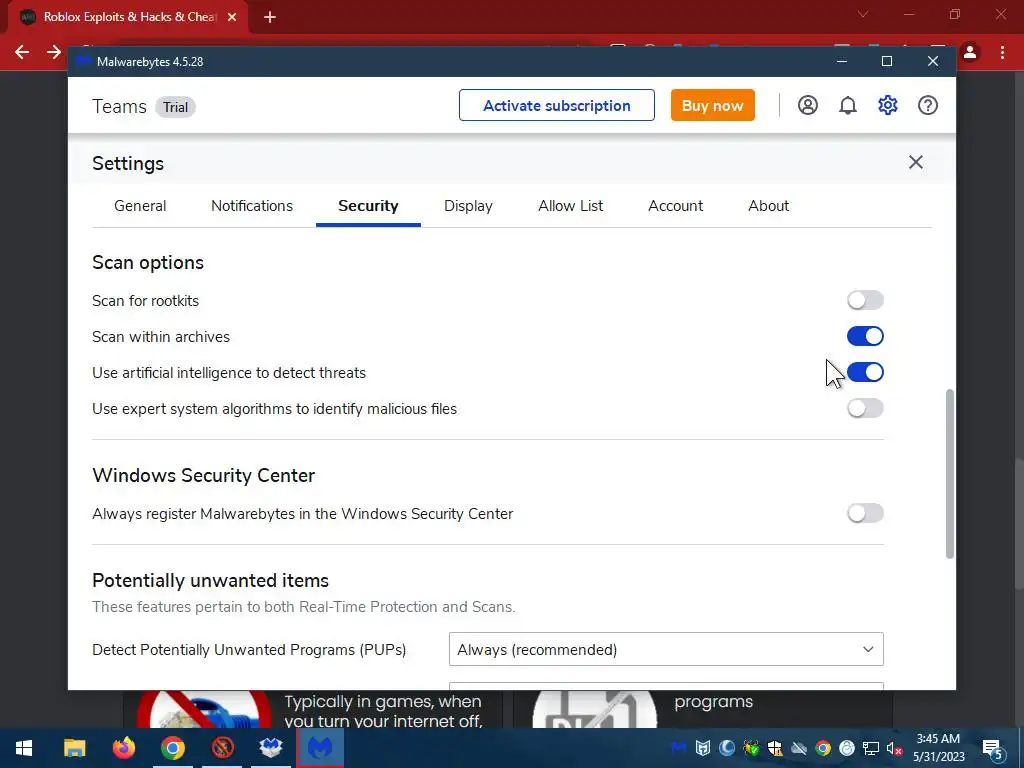Launch Firefox from the taskbar

(123, 748)
